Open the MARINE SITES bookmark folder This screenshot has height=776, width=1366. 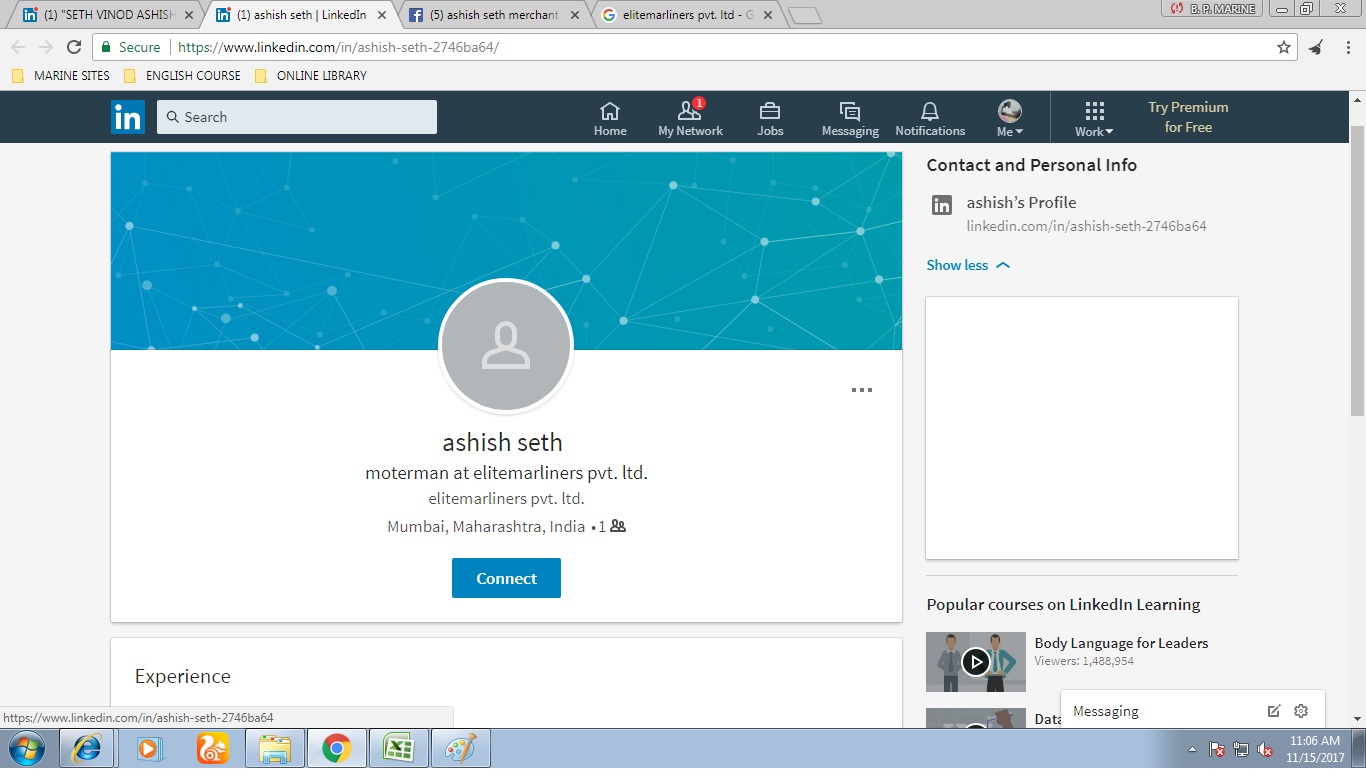point(61,75)
